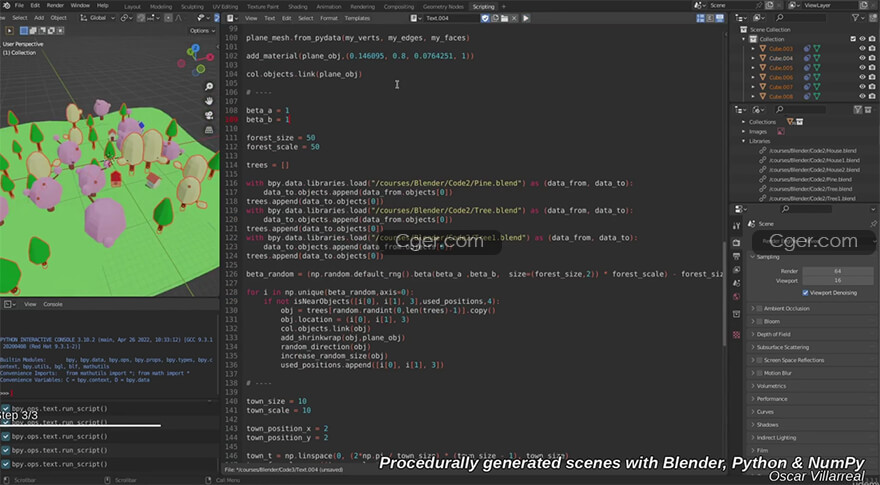This screenshot has height=485, width=880.
Task: Open the Scene properties tab
Action: pyautogui.click(x=736, y=283)
